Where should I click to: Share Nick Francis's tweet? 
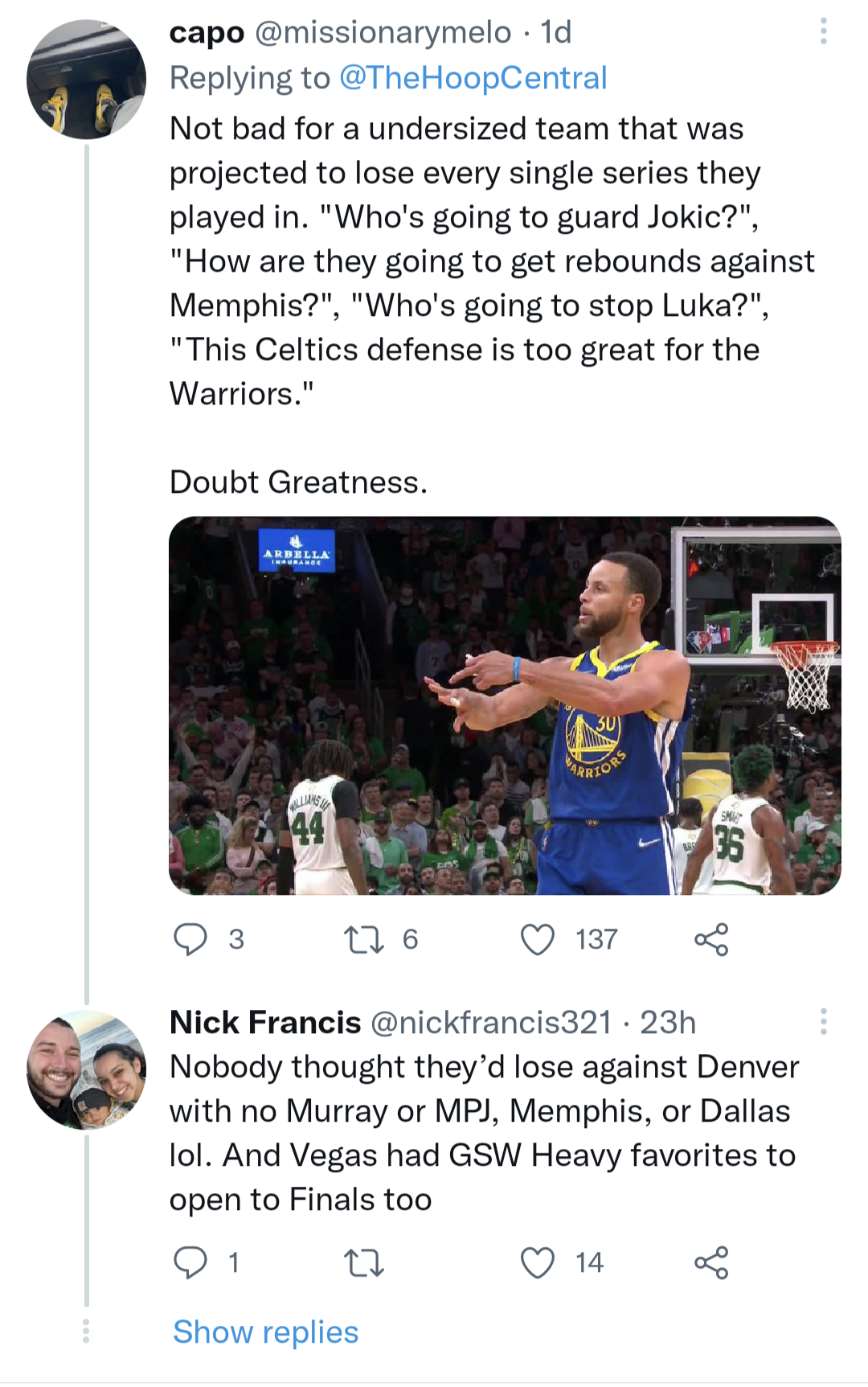point(711,1262)
